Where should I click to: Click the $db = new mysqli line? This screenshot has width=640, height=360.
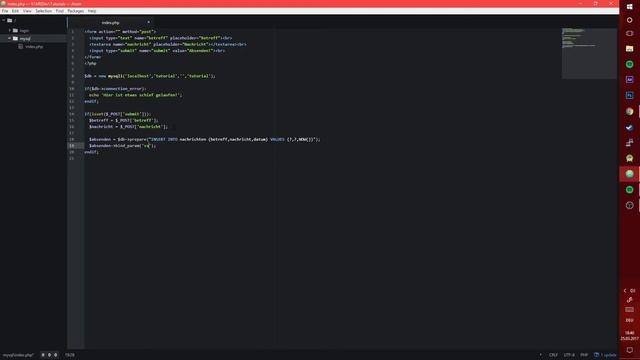coord(149,76)
